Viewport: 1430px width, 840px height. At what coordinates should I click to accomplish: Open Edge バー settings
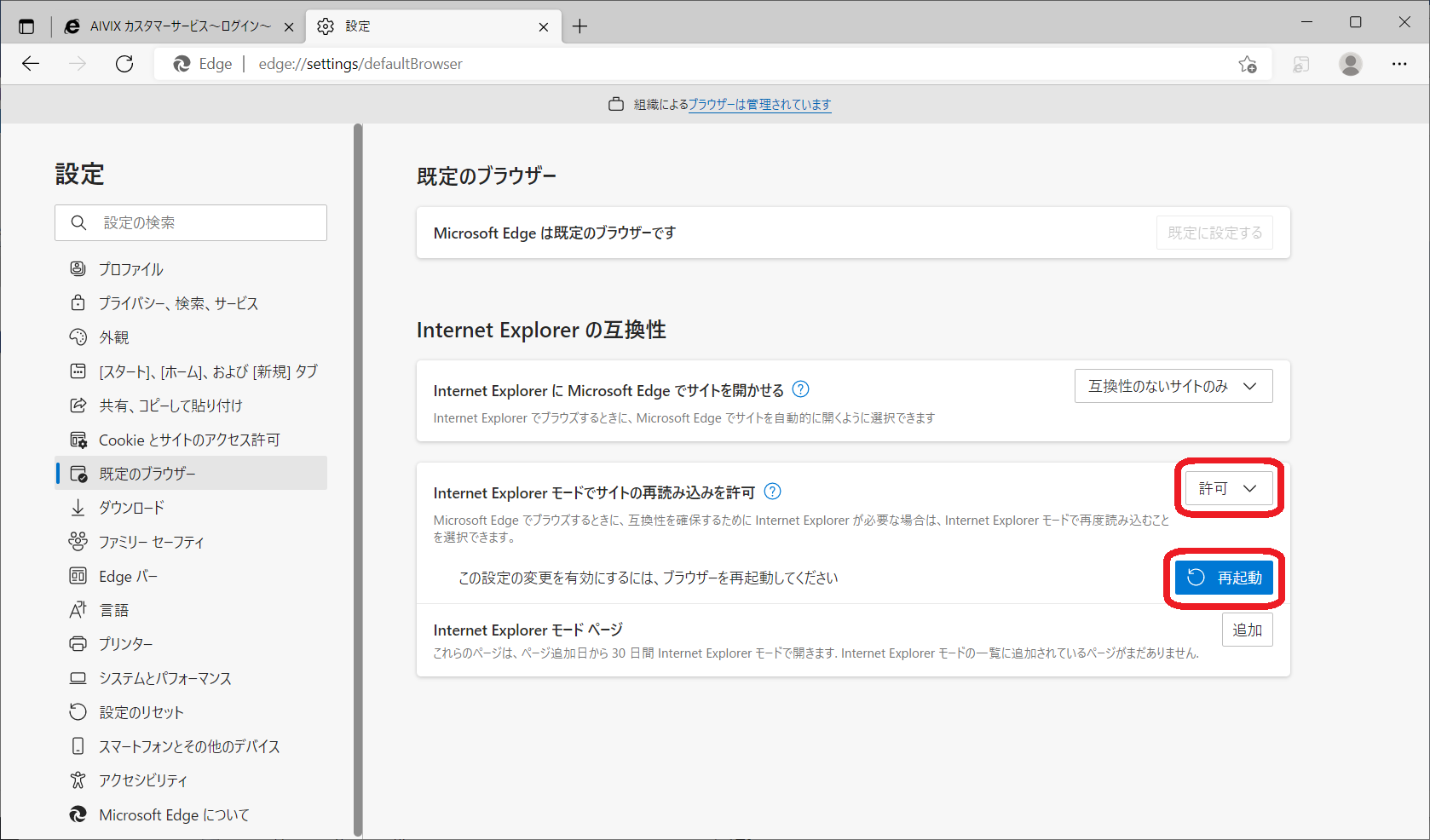[191, 576]
